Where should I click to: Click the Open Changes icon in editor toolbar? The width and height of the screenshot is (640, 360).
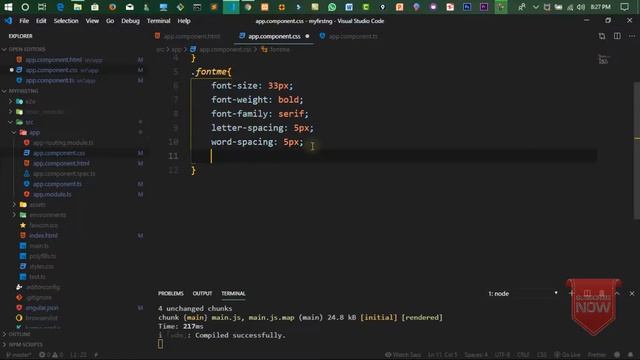(x=602, y=36)
